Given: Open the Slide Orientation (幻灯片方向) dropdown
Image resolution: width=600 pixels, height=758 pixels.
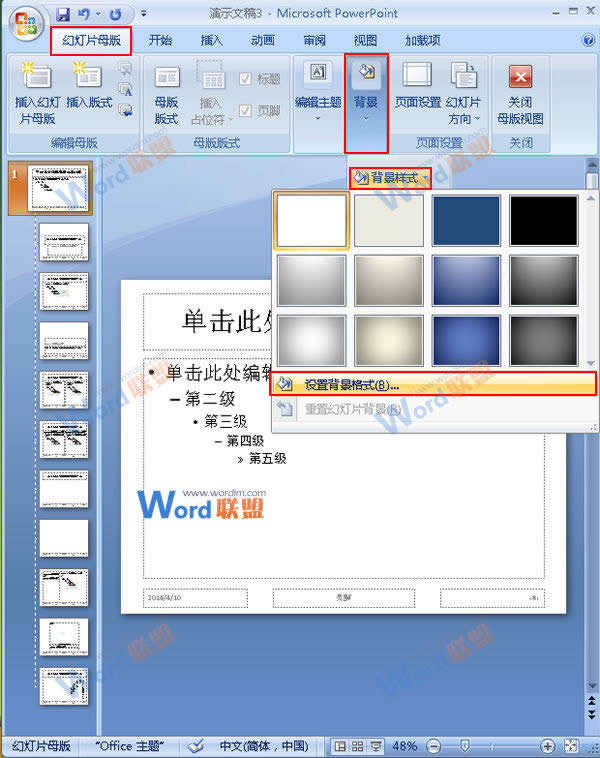Looking at the screenshot, I should pyautogui.click(x=464, y=93).
